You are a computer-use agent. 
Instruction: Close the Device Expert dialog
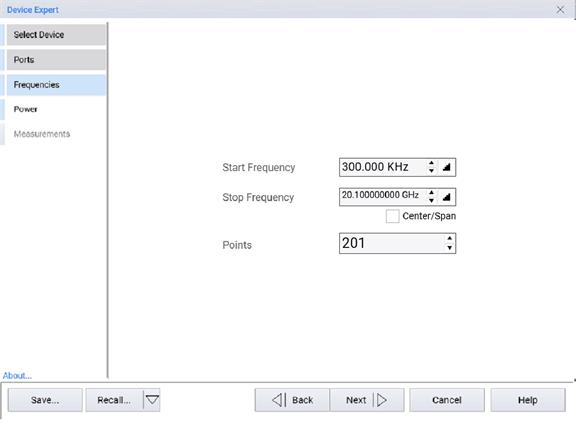tap(560, 10)
